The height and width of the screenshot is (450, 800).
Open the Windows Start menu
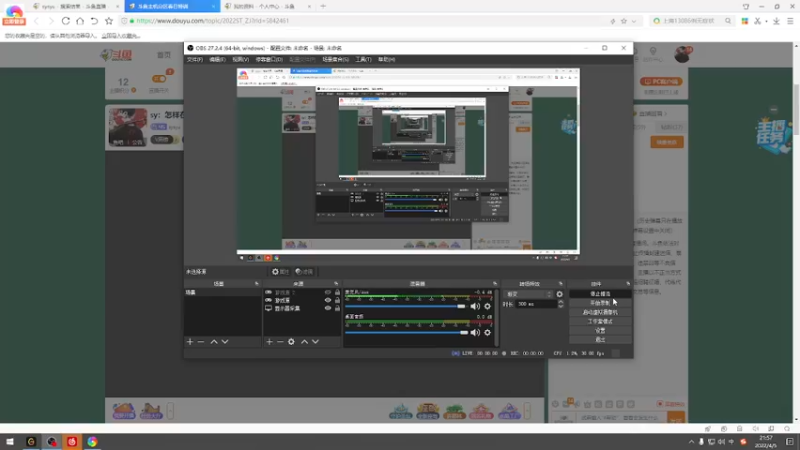tap(10, 441)
